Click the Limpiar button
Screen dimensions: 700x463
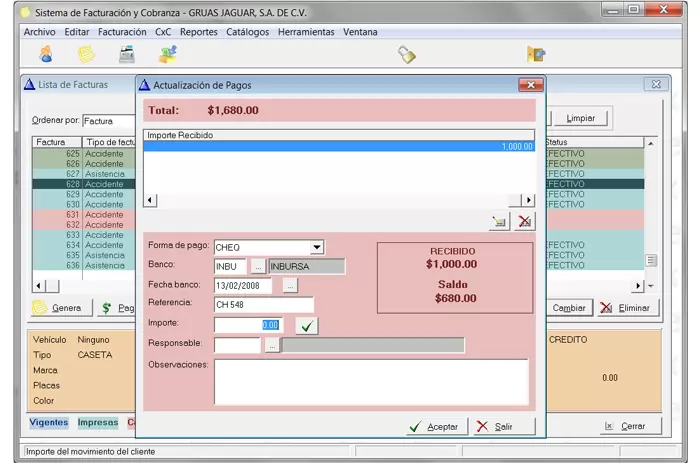[x=580, y=118]
